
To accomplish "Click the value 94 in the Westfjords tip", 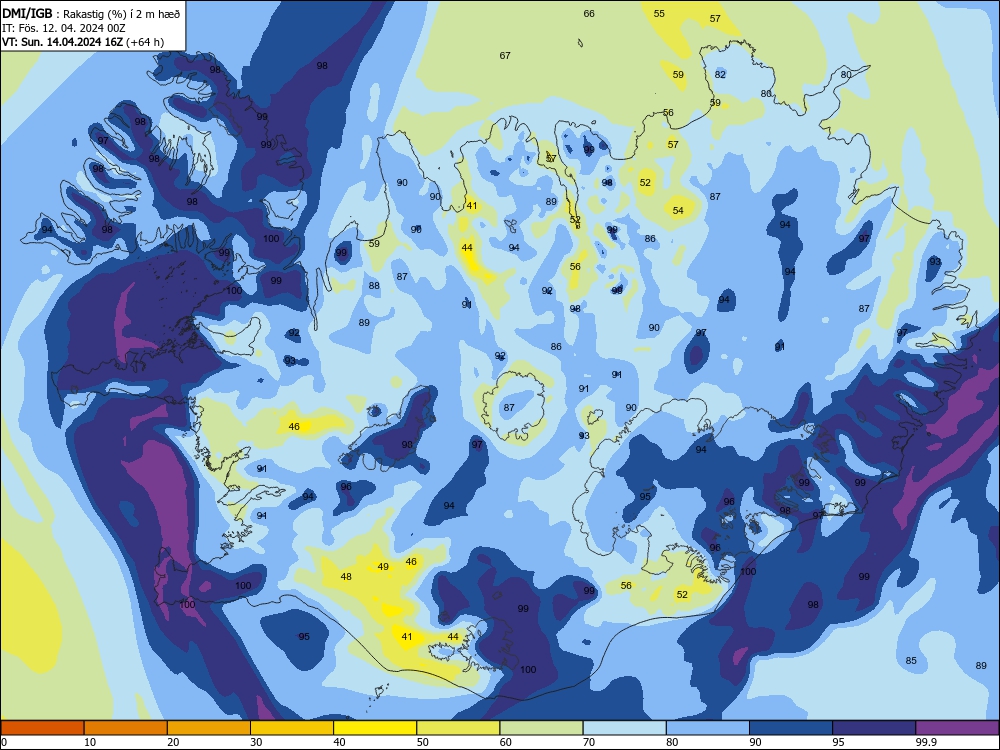I will point(47,230).
